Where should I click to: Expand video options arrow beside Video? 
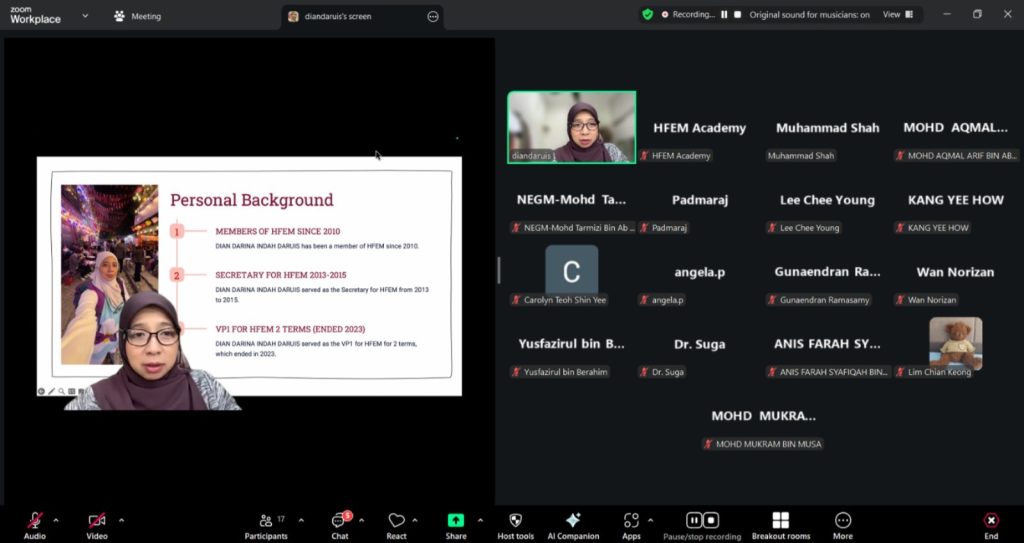(x=121, y=520)
